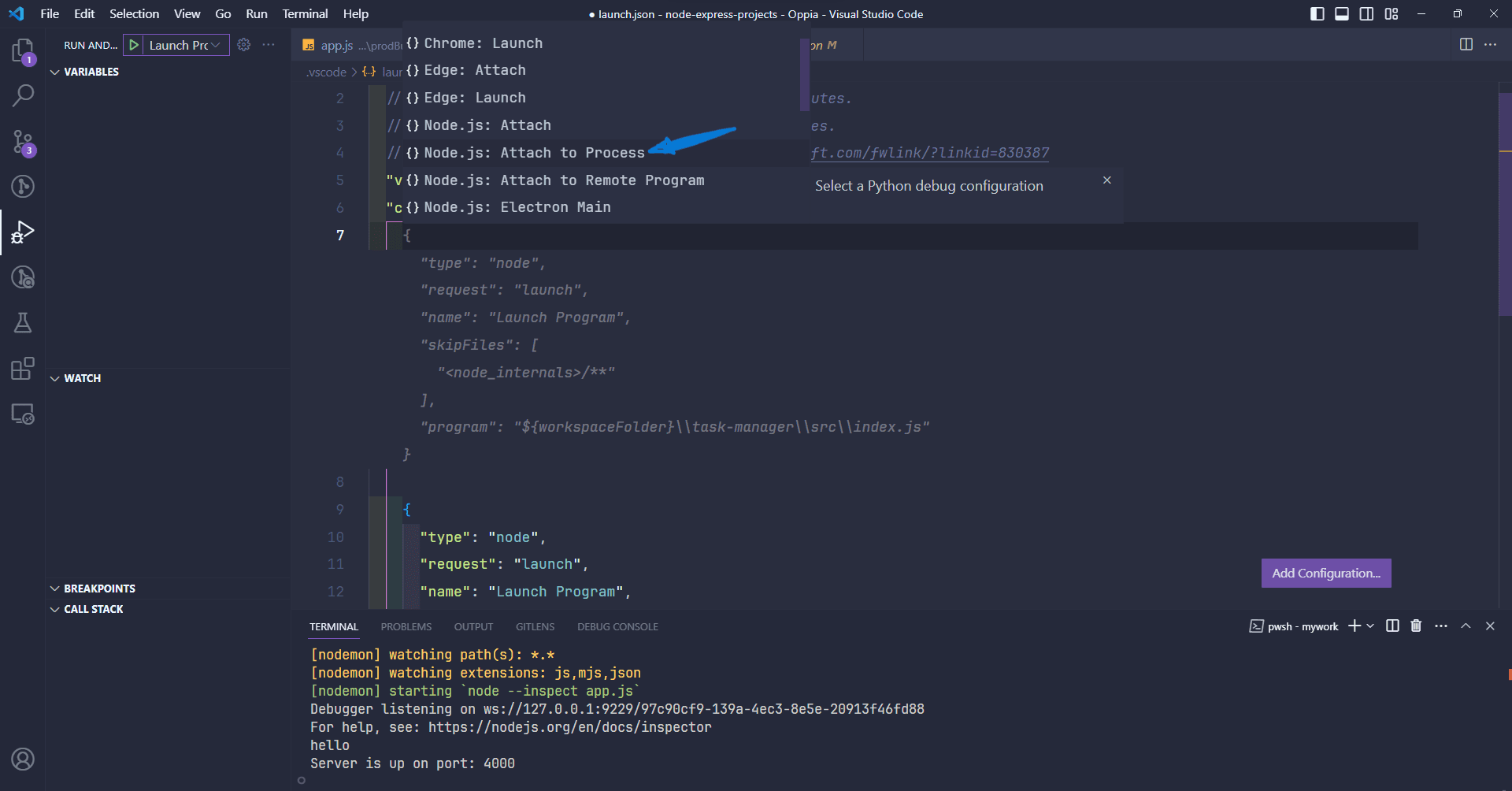Delete terminal with the trash icon
Image resolution: width=1512 pixels, height=791 pixels.
click(x=1416, y=626)
